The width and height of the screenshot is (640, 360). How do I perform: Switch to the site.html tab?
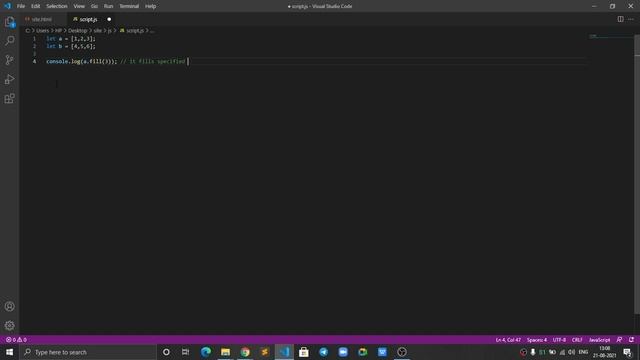click(x=42, y=19)
